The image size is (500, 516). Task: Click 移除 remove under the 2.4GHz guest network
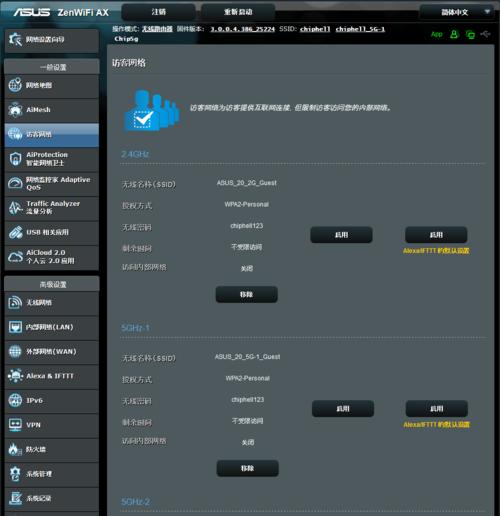click(247, 294)
